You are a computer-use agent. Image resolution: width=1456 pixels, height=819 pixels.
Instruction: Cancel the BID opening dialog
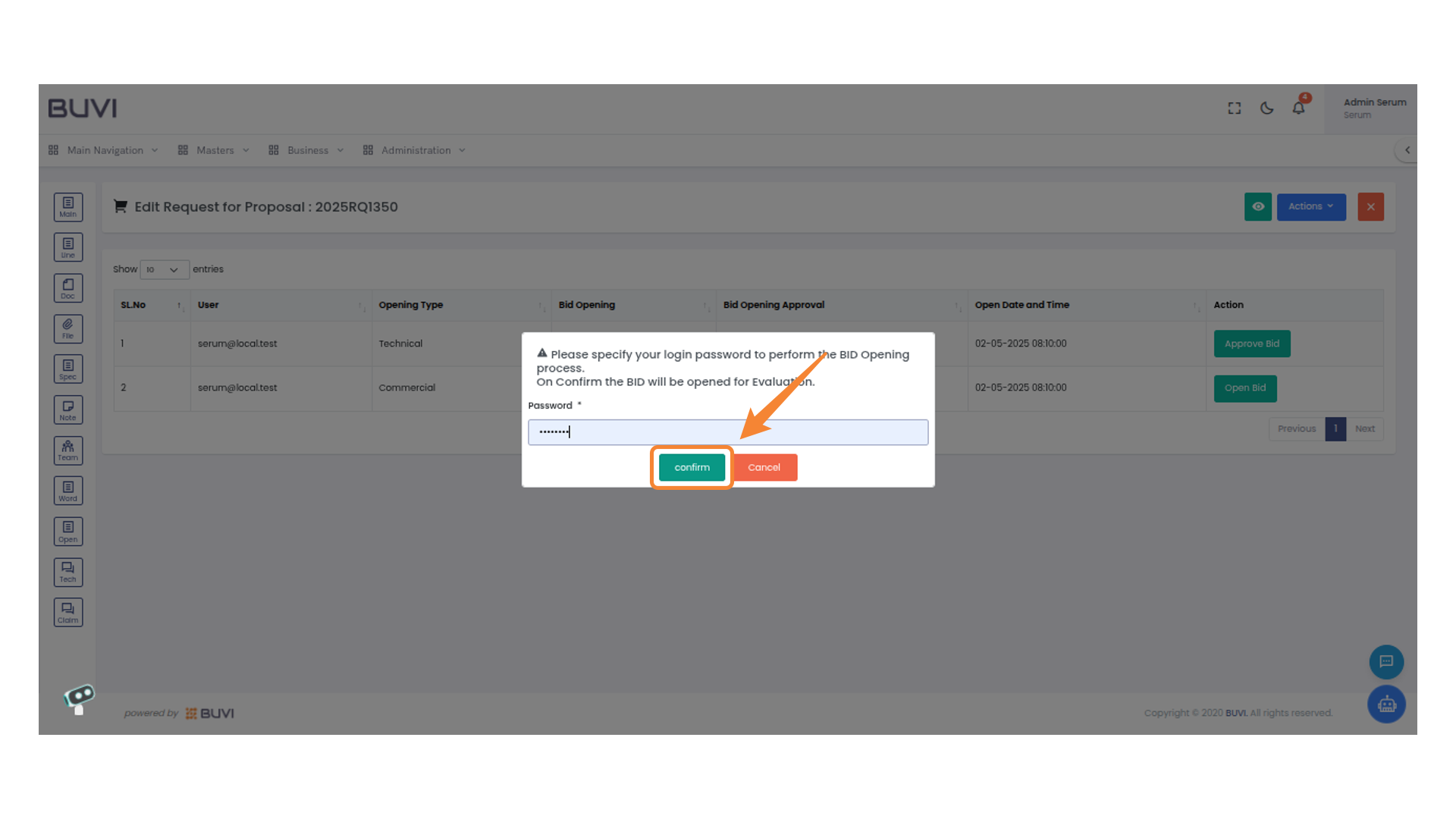click(764, 467)
